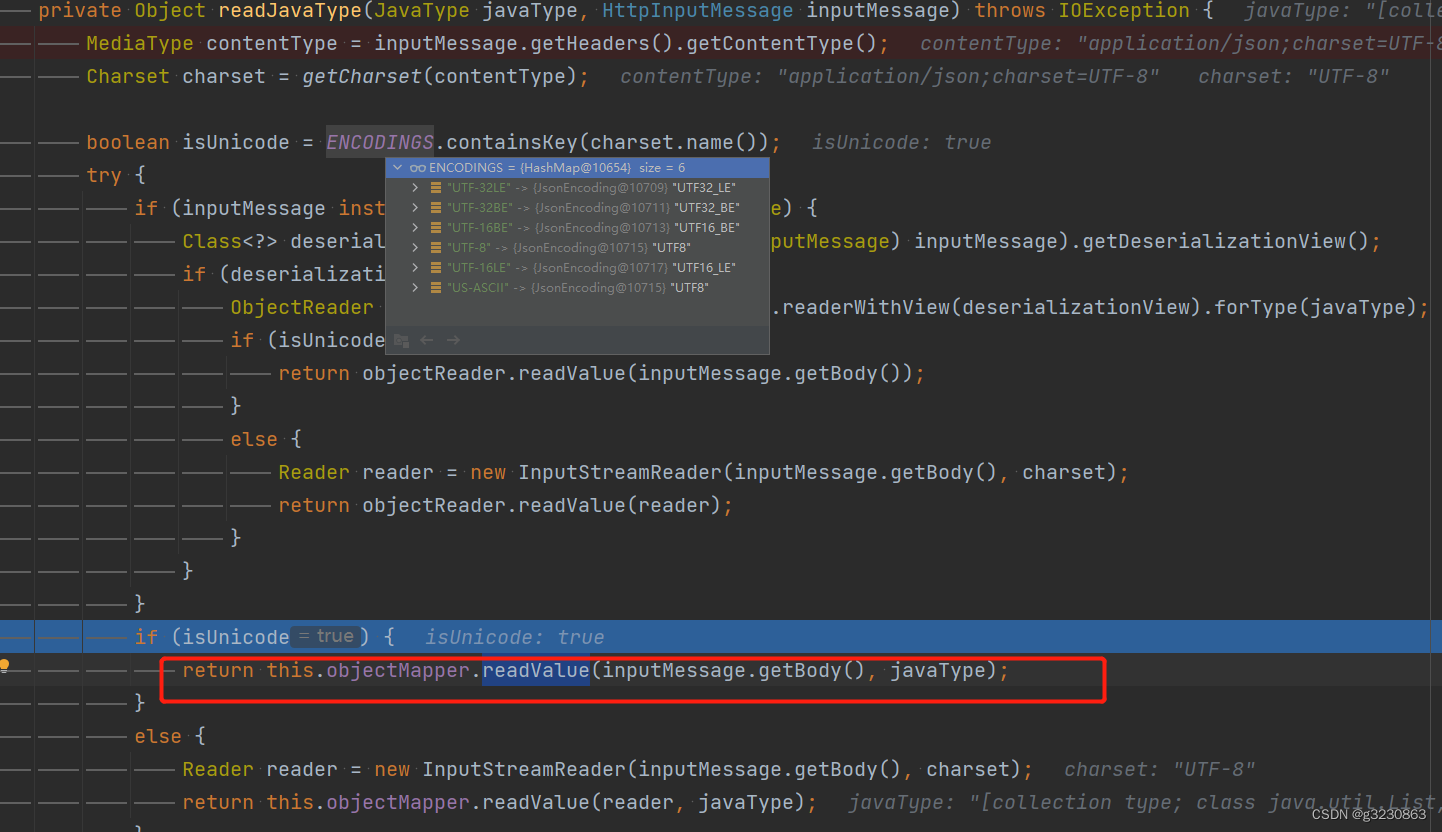Collapse the ENCODINGS root node chevron
This screenshot has width=1442, height=832.
click(x=397, y=167)
